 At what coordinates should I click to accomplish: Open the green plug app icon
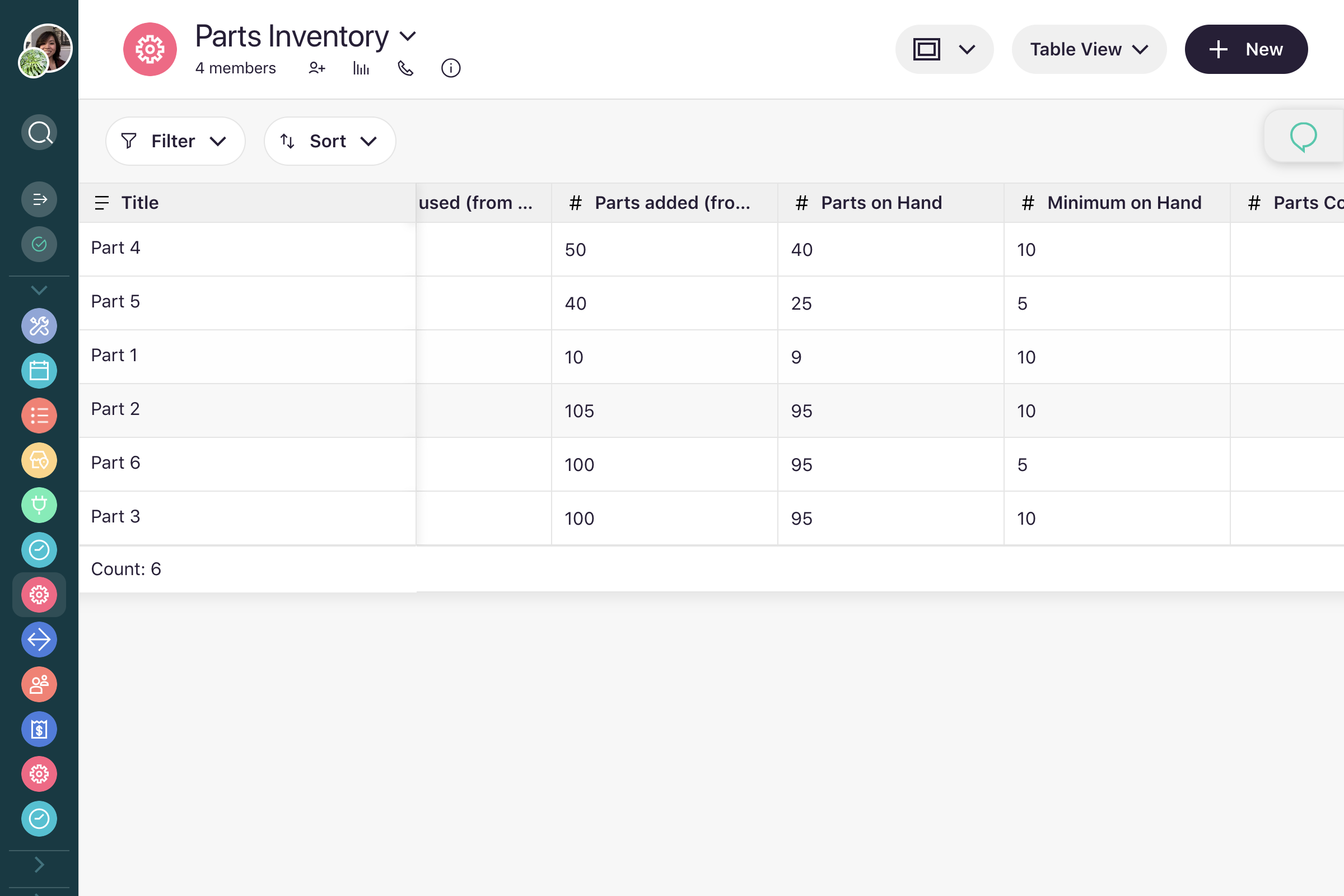[x=39, y=505]
